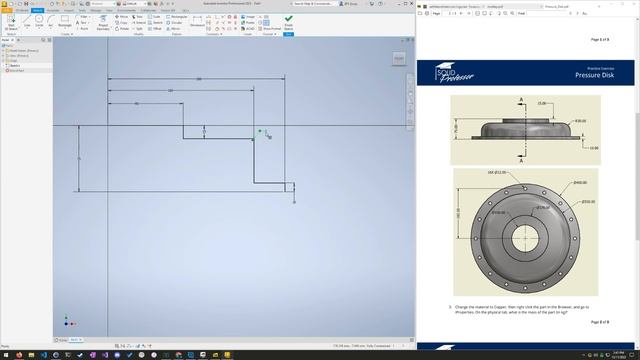Select the Rectangular pattern tool

[x=177, y=17]
